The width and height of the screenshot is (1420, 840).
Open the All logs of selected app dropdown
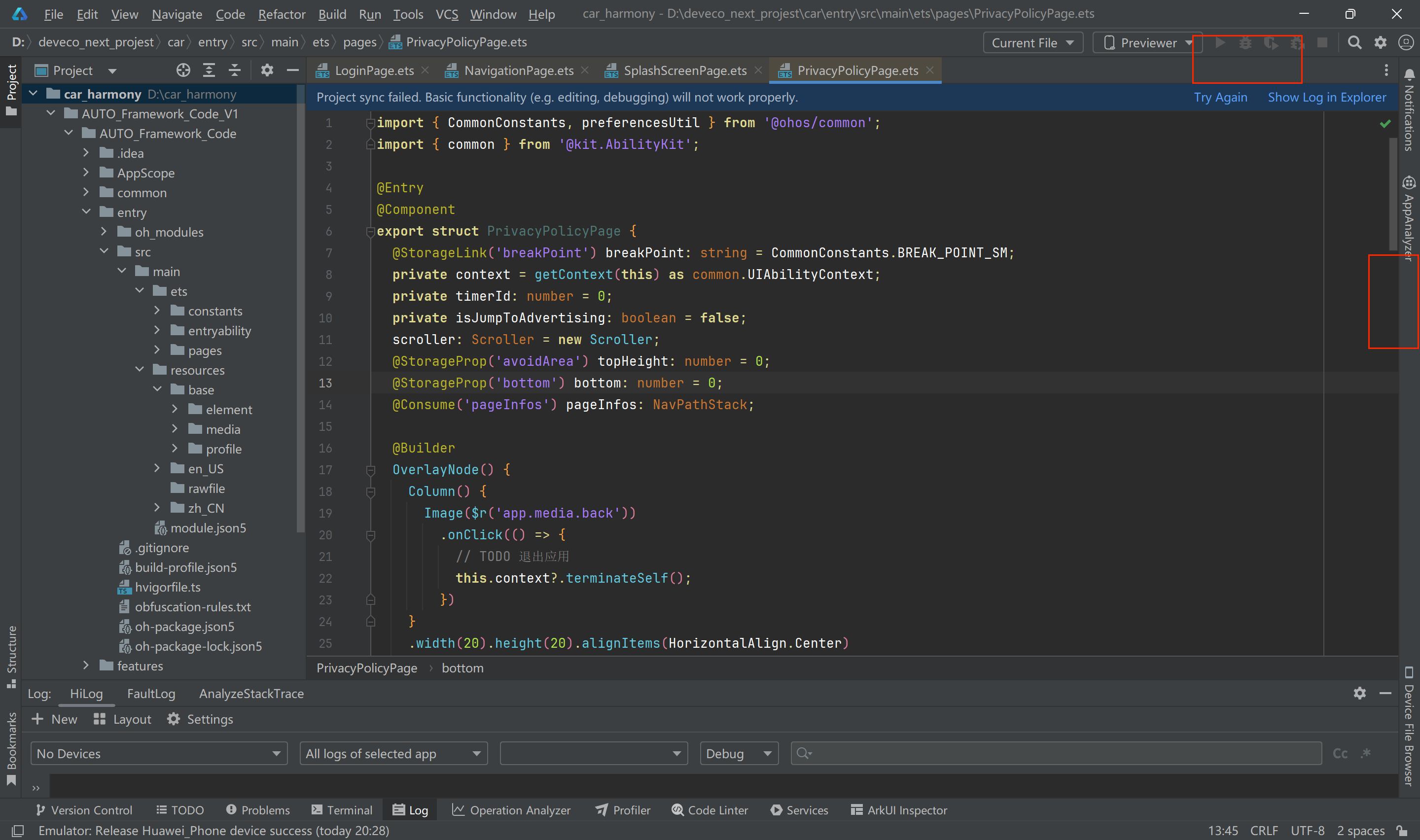(x=393, y=753)
